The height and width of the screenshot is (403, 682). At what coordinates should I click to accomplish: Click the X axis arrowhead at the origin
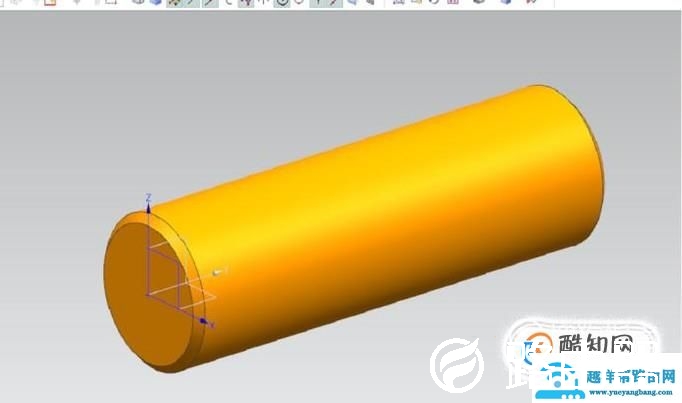(204, 321)
